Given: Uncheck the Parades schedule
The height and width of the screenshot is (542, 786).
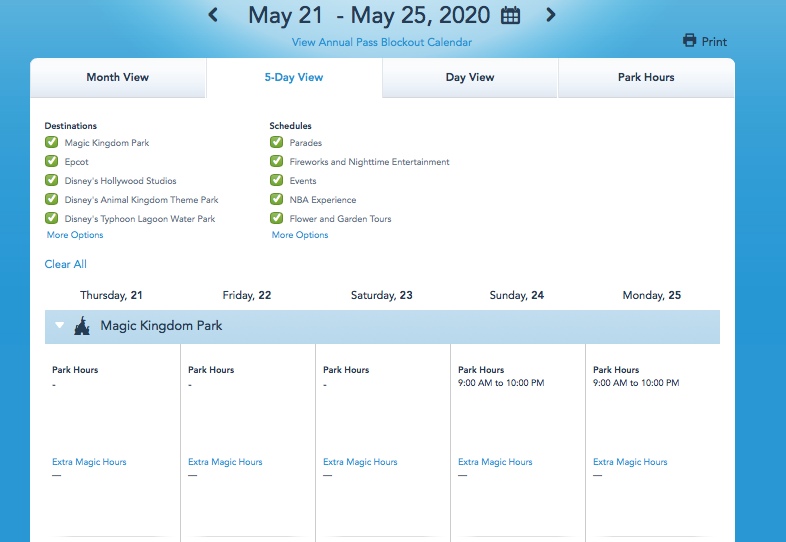Looking at the screenshot, I should pyautogui.click(x=276, y=142).
